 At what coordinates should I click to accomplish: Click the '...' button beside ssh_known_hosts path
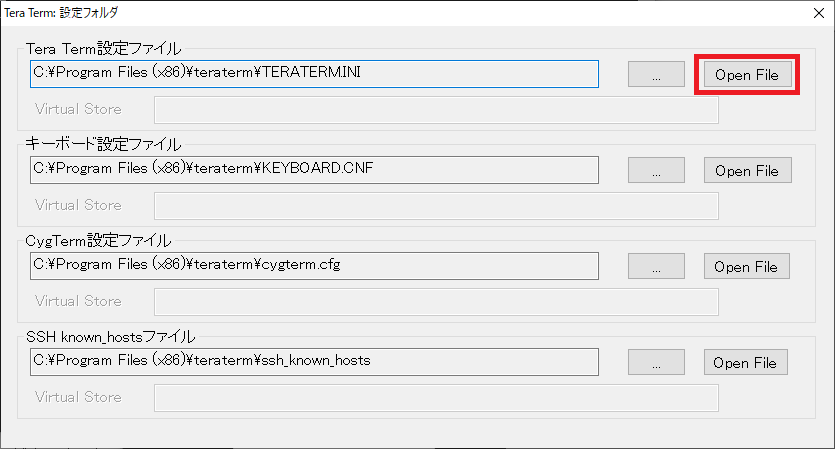[656, 363]
